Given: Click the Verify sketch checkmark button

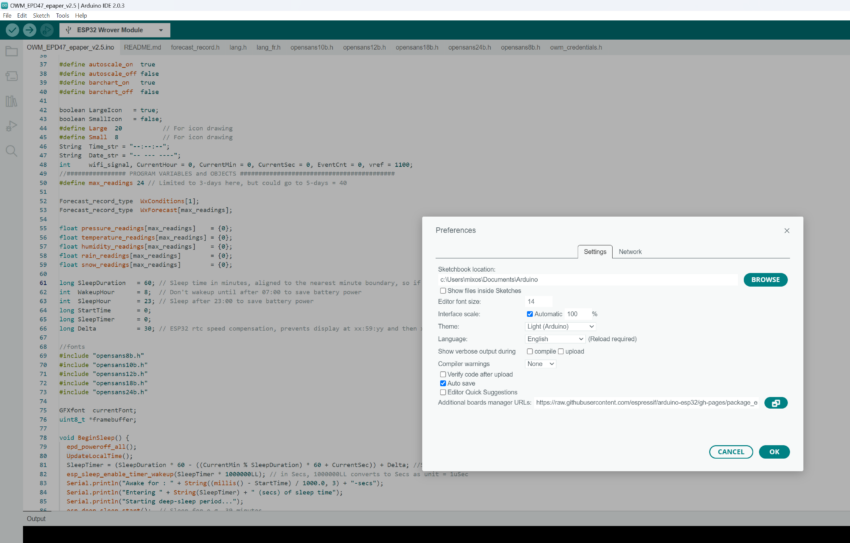Looking at the screenshot, I should (x=12, y=30).
